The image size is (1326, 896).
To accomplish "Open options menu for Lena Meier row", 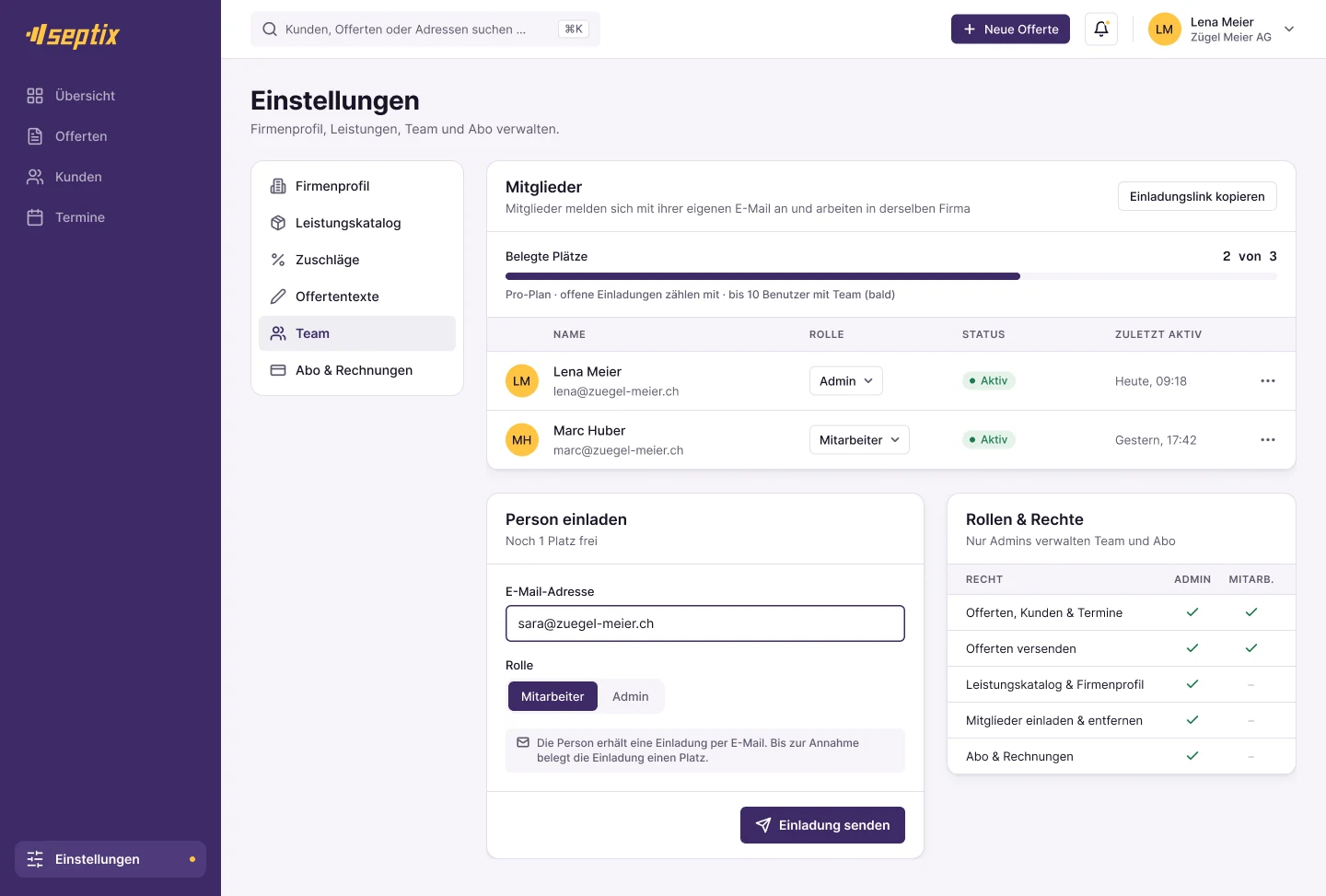I will [x=1268, y=381].
